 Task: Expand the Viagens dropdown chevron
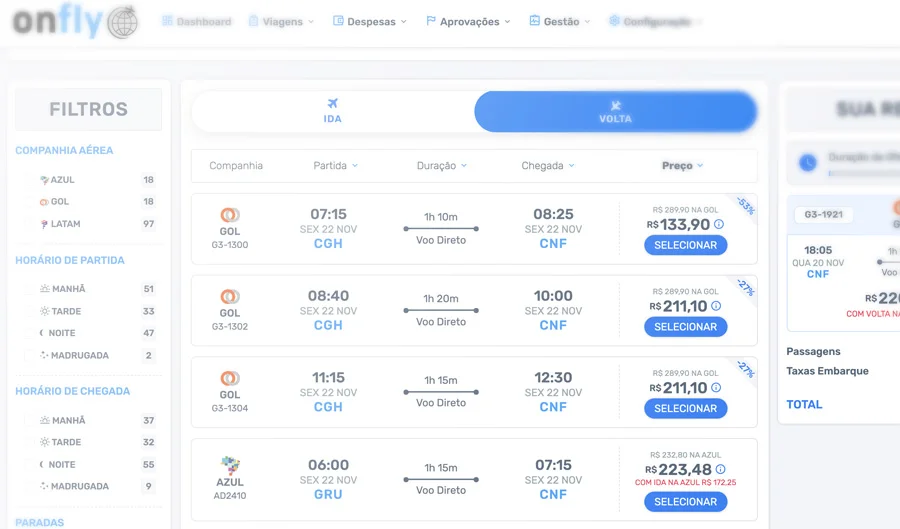[311, 22]
